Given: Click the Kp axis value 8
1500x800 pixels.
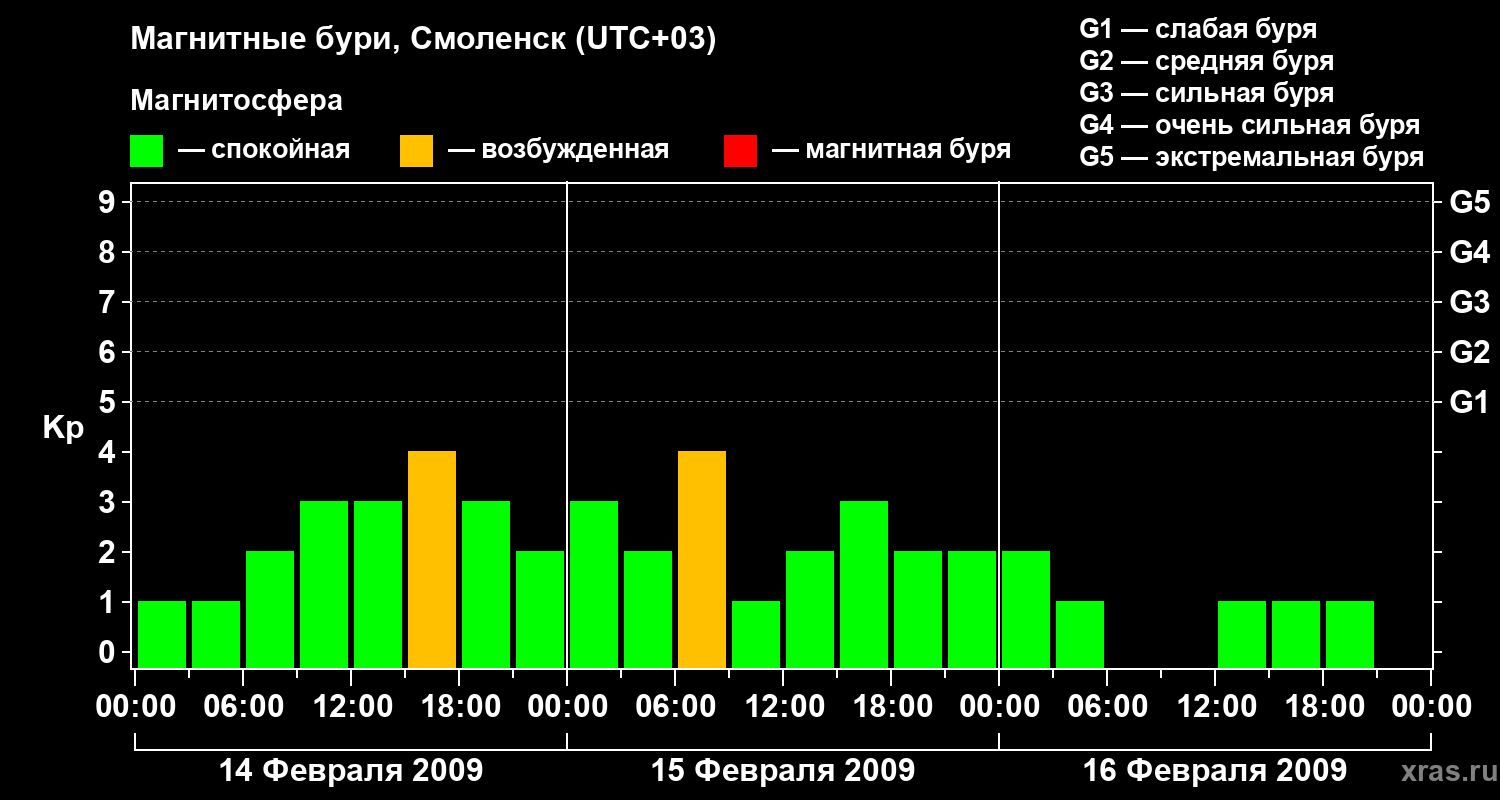Looking at the screenshot, I should 109,252.
